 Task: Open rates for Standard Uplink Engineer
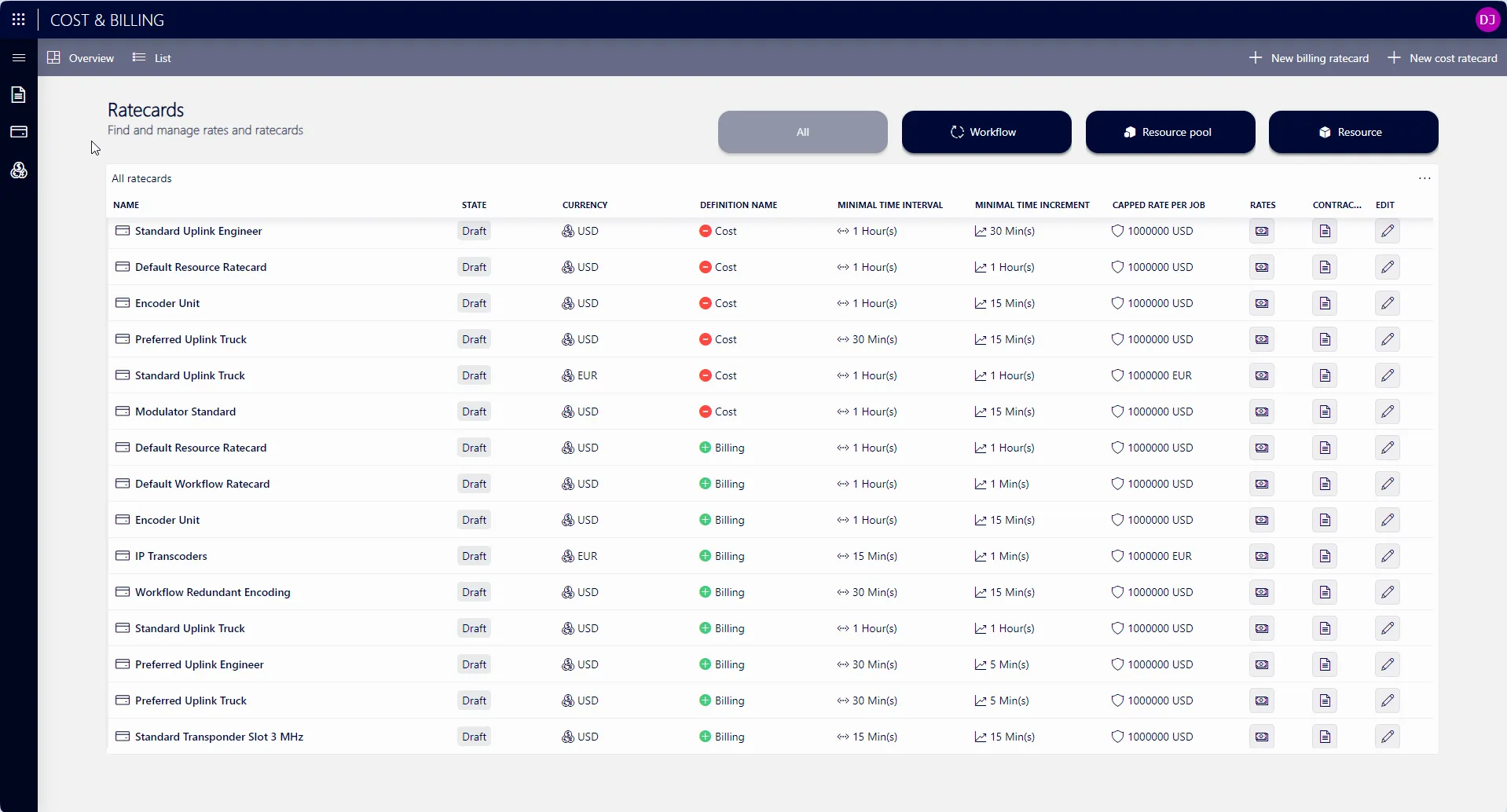(1261, 231)
